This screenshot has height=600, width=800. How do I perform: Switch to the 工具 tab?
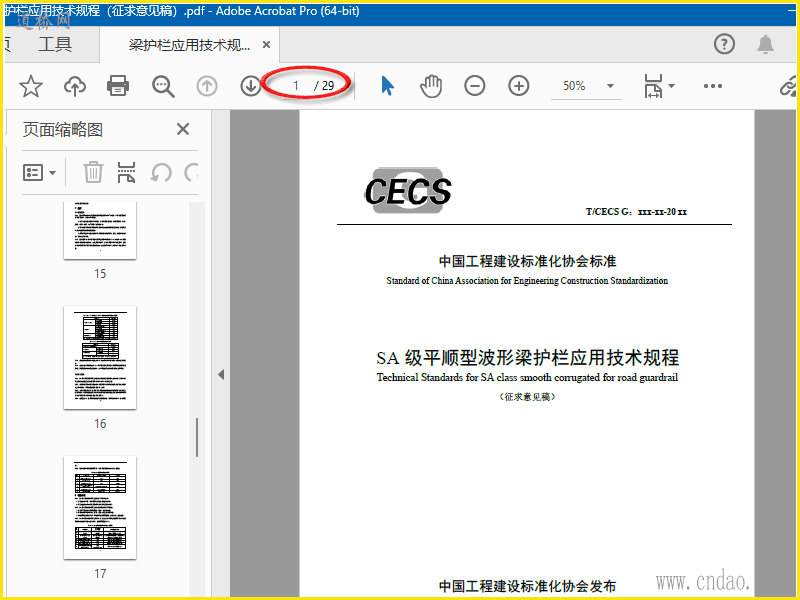pos(55,44)
